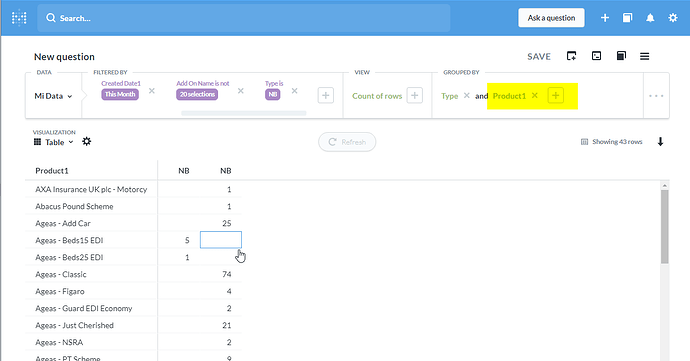Click the 20 selections filter pill
Image resolution: width=690 pixels, height=361 pixels.
click(197, 94)
